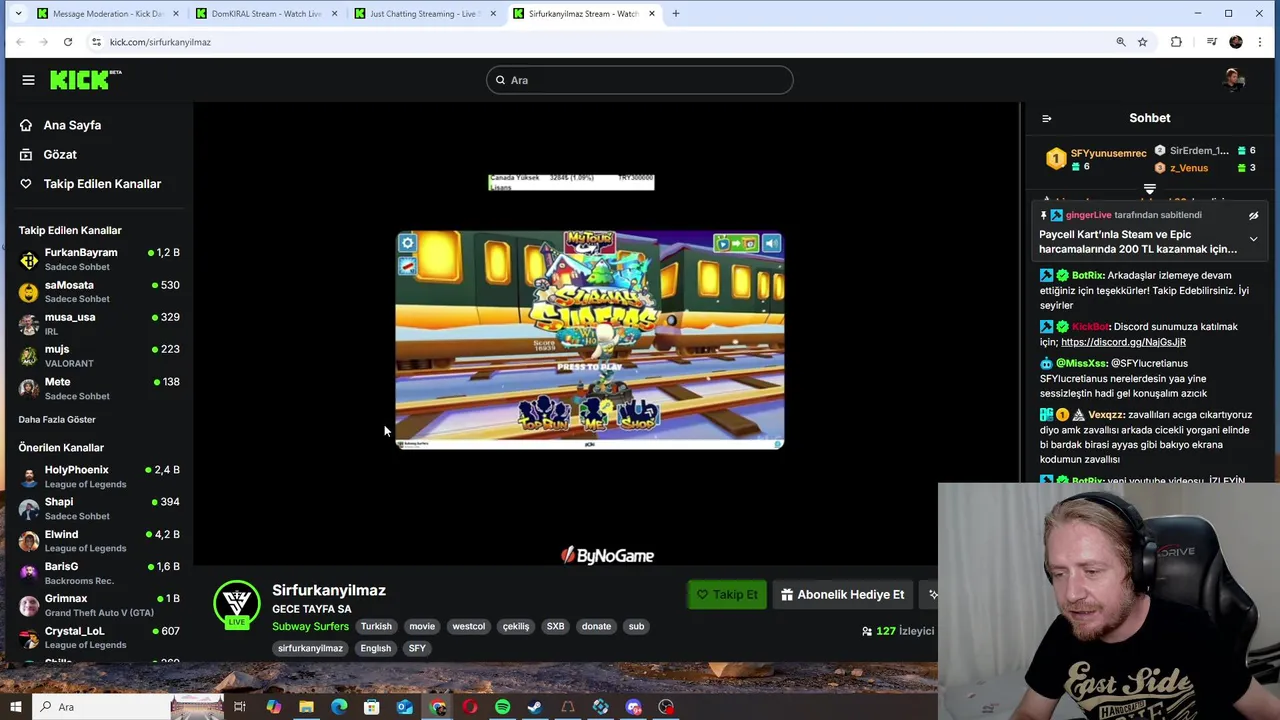This screenshot has height=720, width=1280.
Task: Open the Chrome extensions puzzle icon
Action: 1176,42
